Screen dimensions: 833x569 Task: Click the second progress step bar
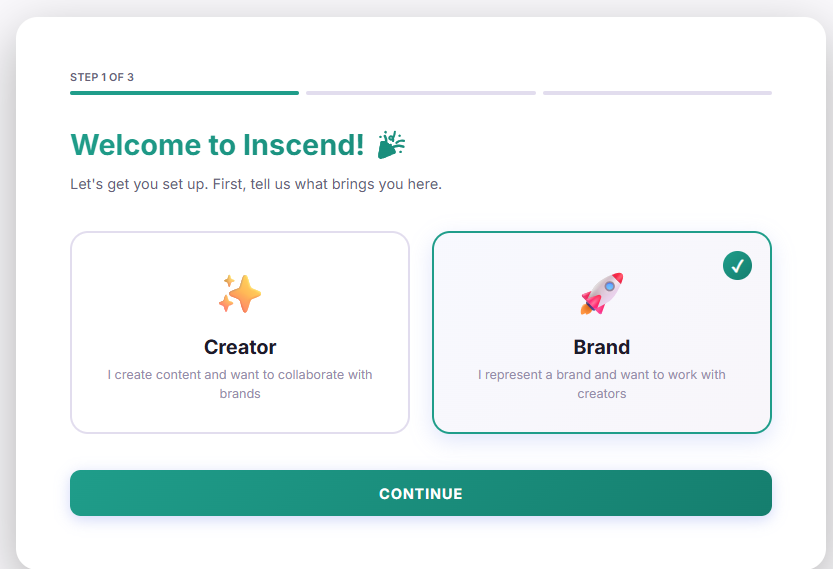(421, 93)
